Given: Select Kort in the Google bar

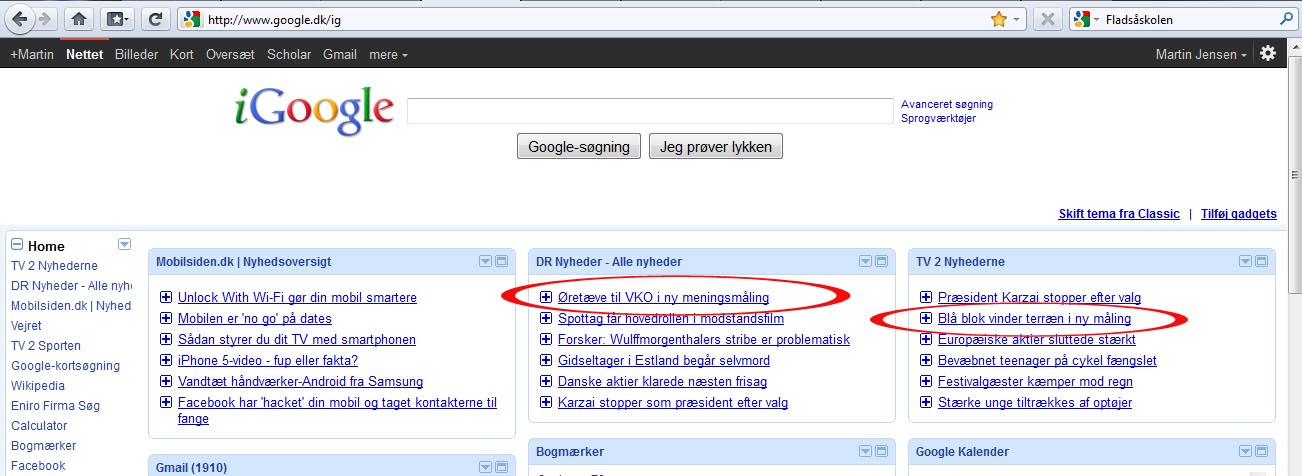Looking at the screenshot, I should [182, 55].
